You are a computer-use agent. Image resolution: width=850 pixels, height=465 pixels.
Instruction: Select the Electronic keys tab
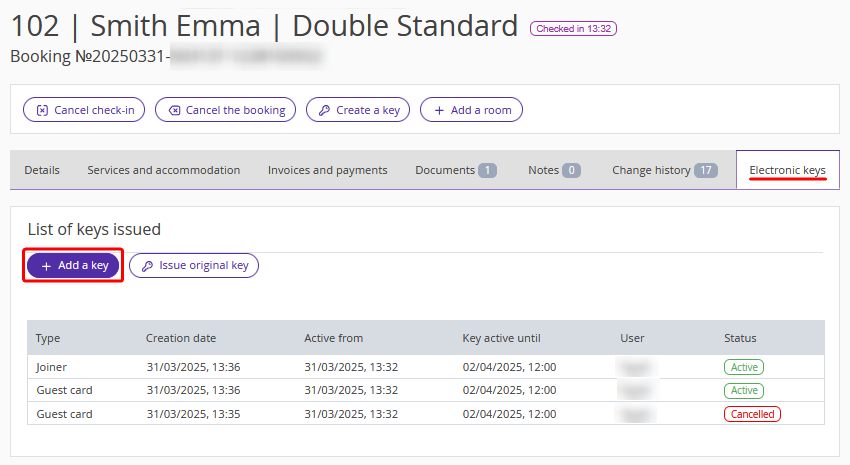(787, 170)
